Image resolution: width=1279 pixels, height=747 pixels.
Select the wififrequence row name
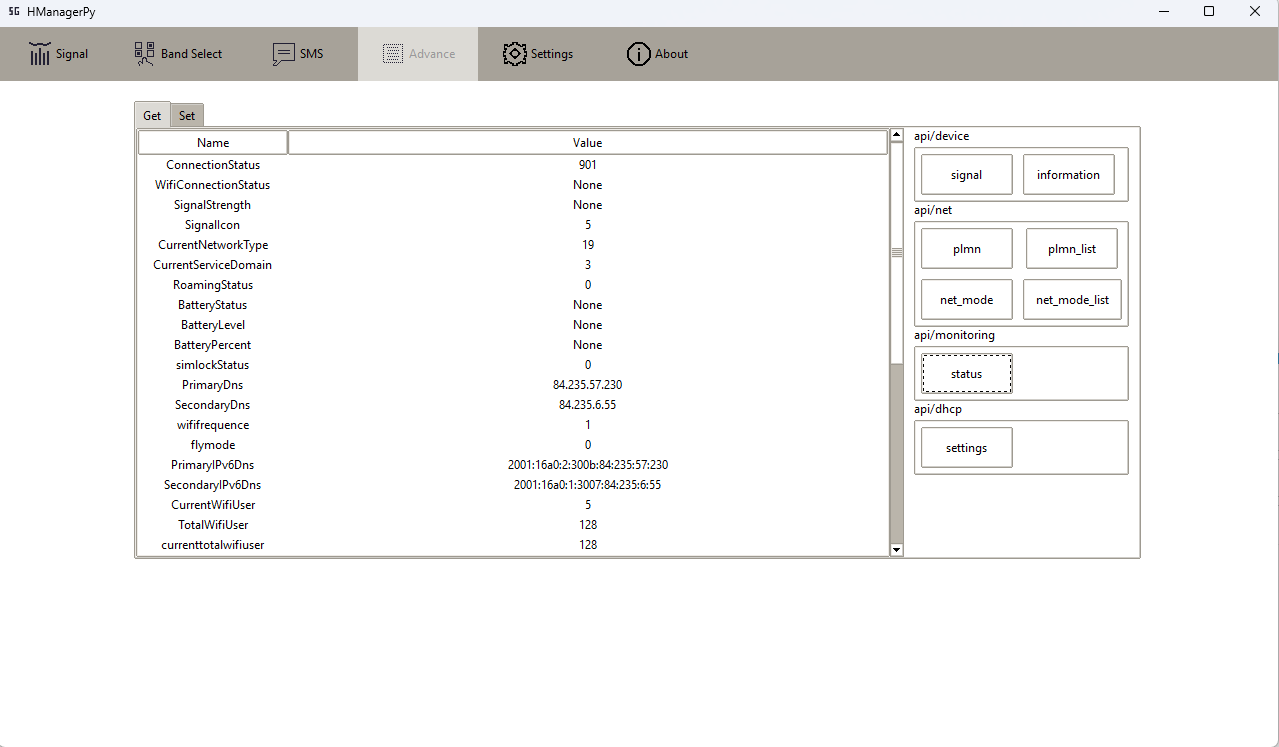click(213, 425)
